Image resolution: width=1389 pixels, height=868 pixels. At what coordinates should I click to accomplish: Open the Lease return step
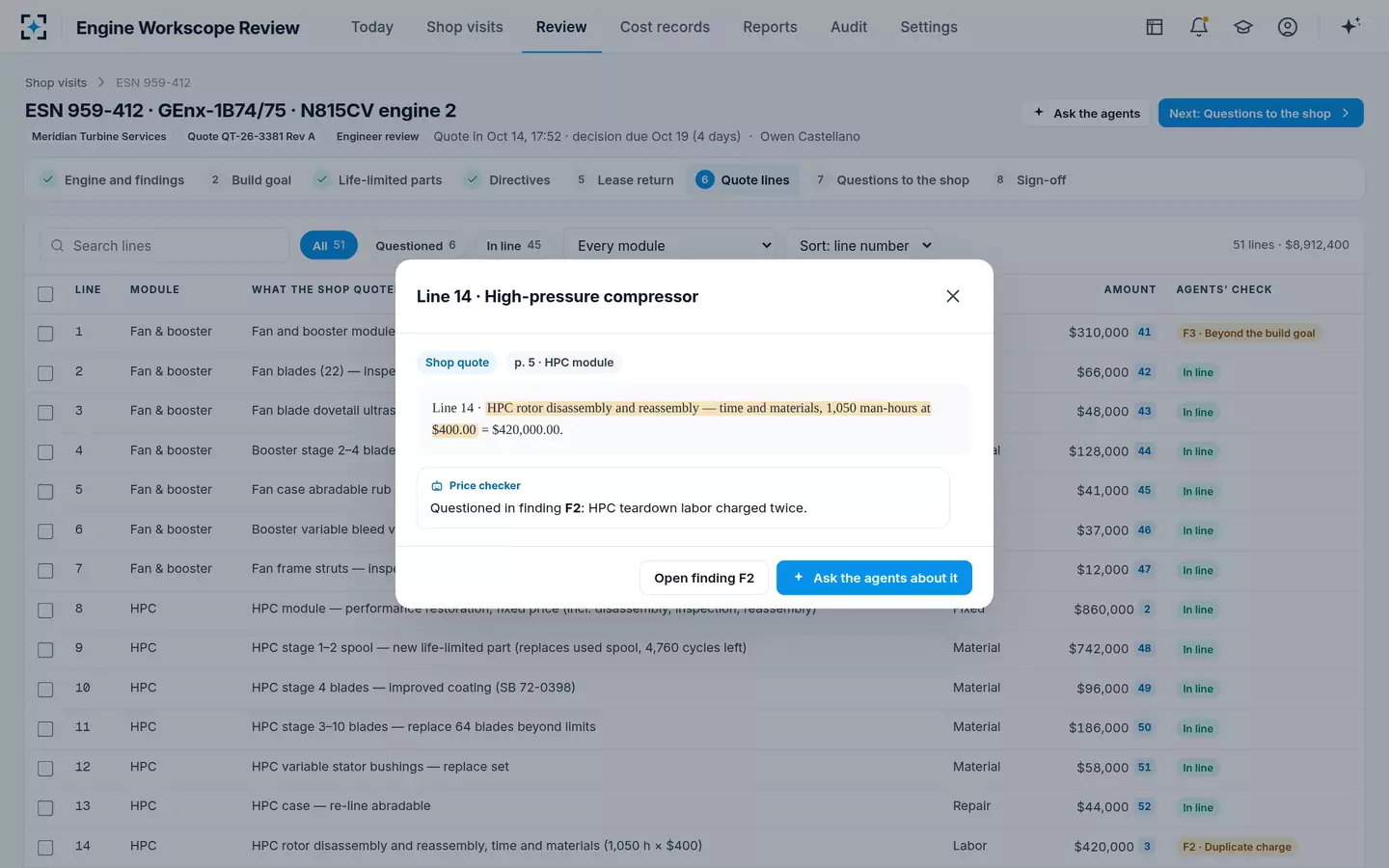point(625,180)
